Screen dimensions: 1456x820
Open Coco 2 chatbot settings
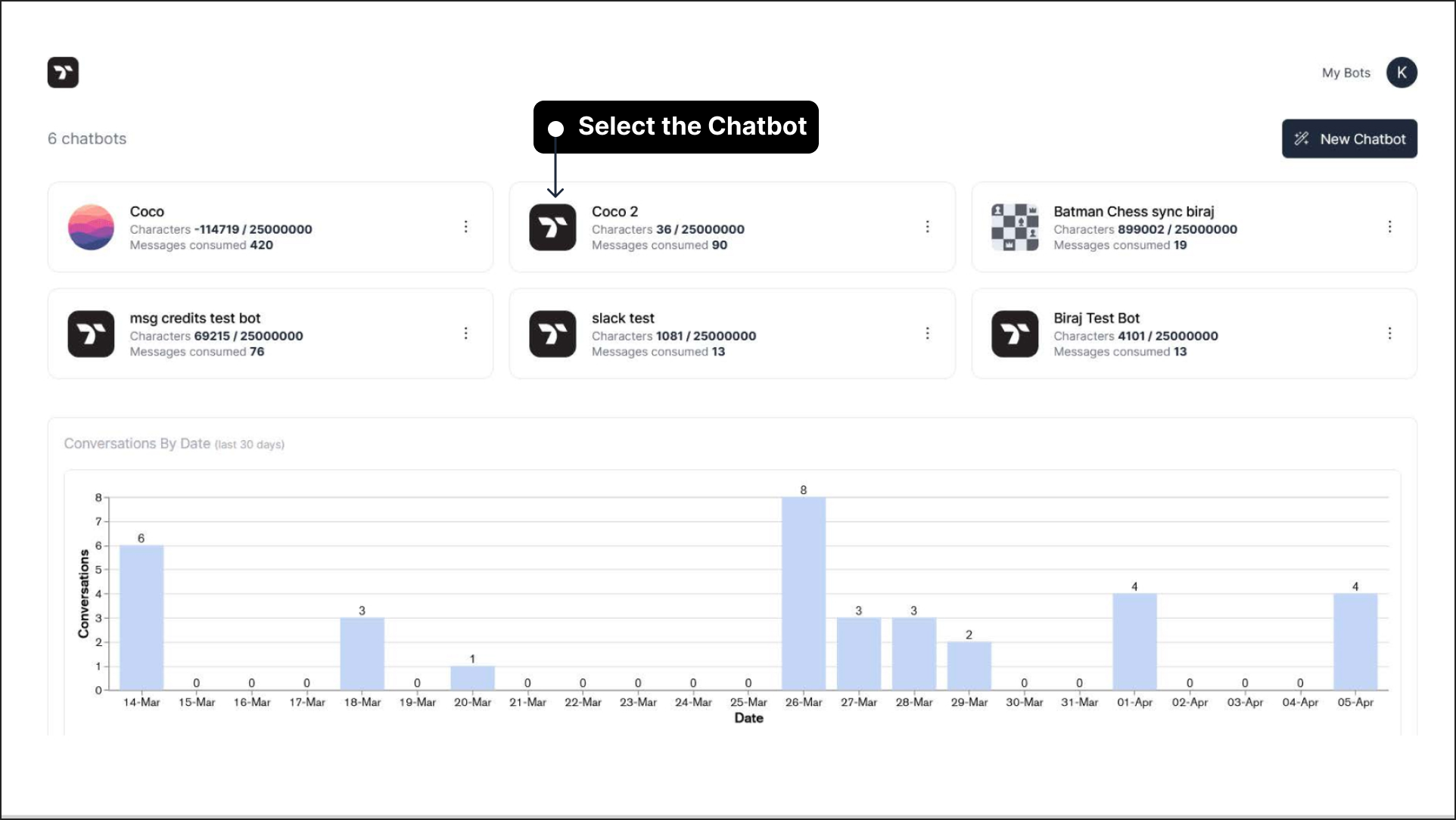926,226
